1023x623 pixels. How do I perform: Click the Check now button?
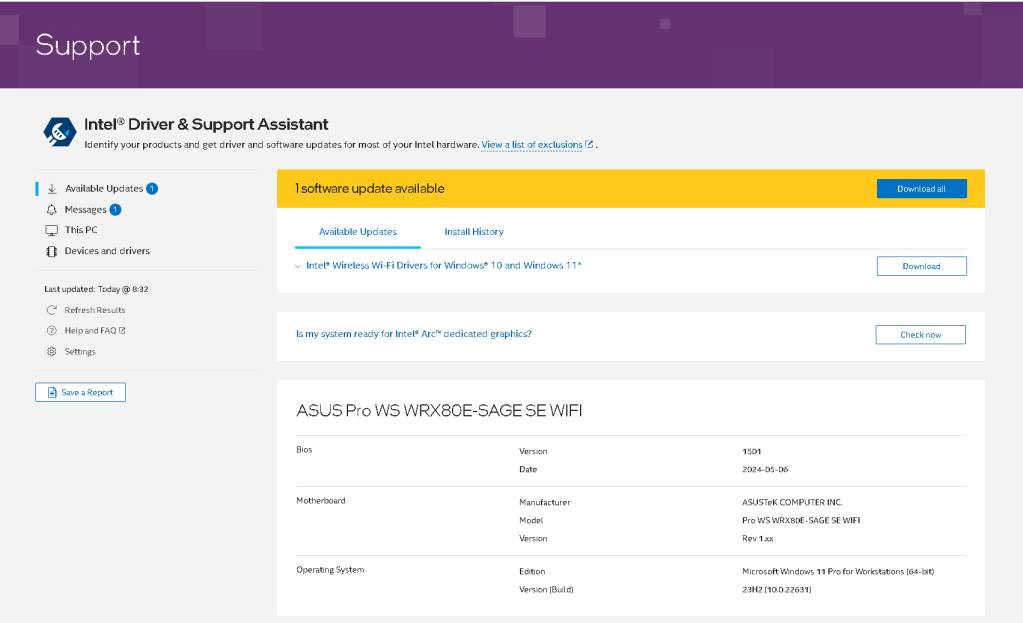coord(921,335)
